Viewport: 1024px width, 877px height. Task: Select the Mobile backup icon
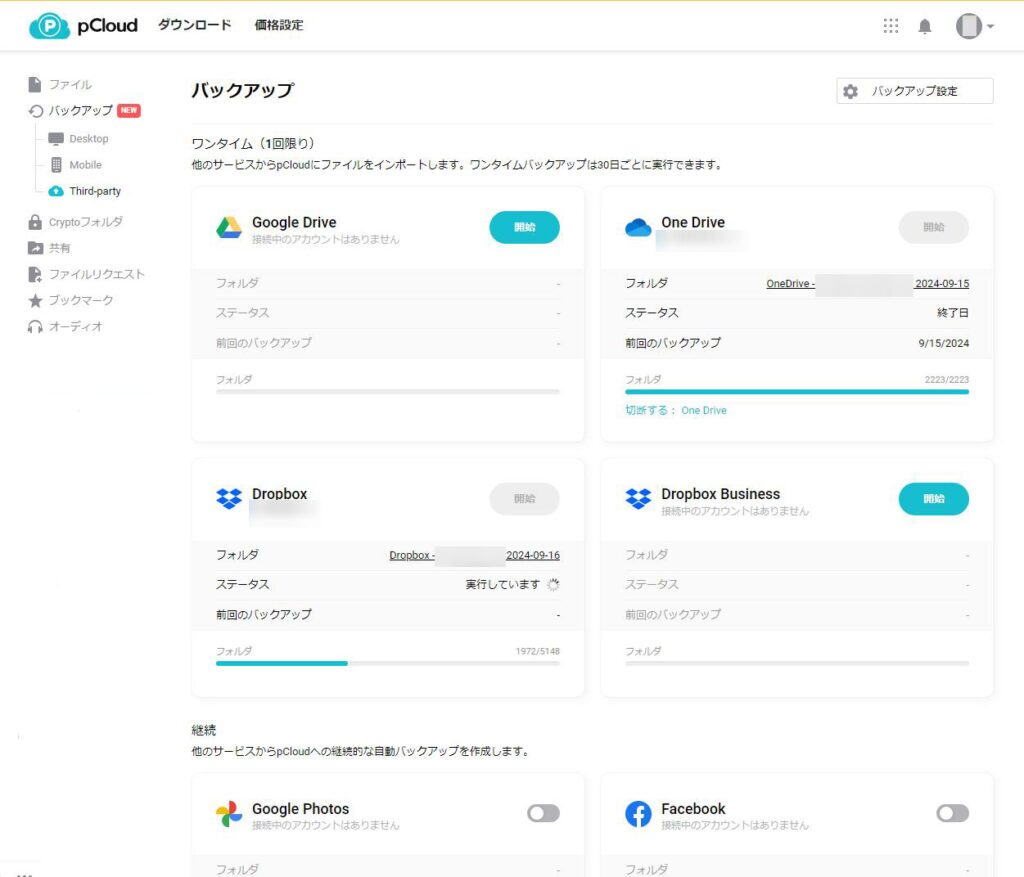[56, 165]
